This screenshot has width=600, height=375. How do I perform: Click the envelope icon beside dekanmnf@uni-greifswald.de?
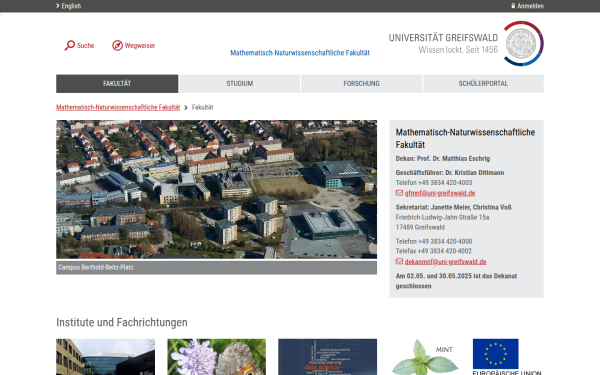tap(399, 261)
